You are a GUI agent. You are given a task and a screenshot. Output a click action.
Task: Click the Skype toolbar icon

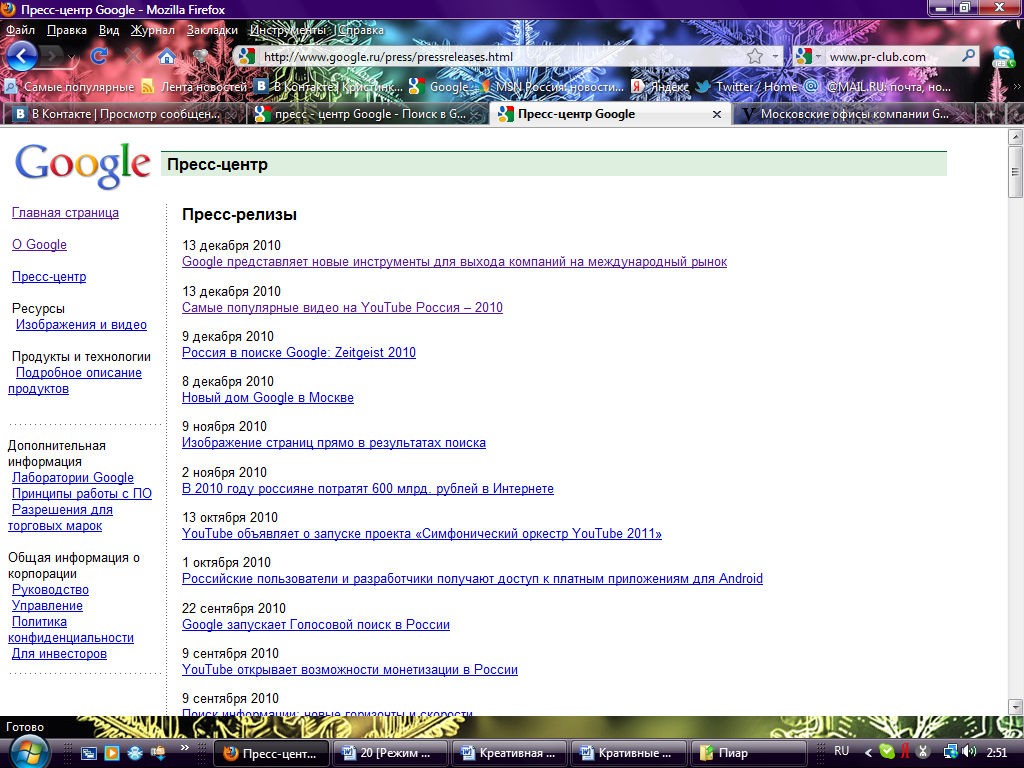click(1003, 57)
